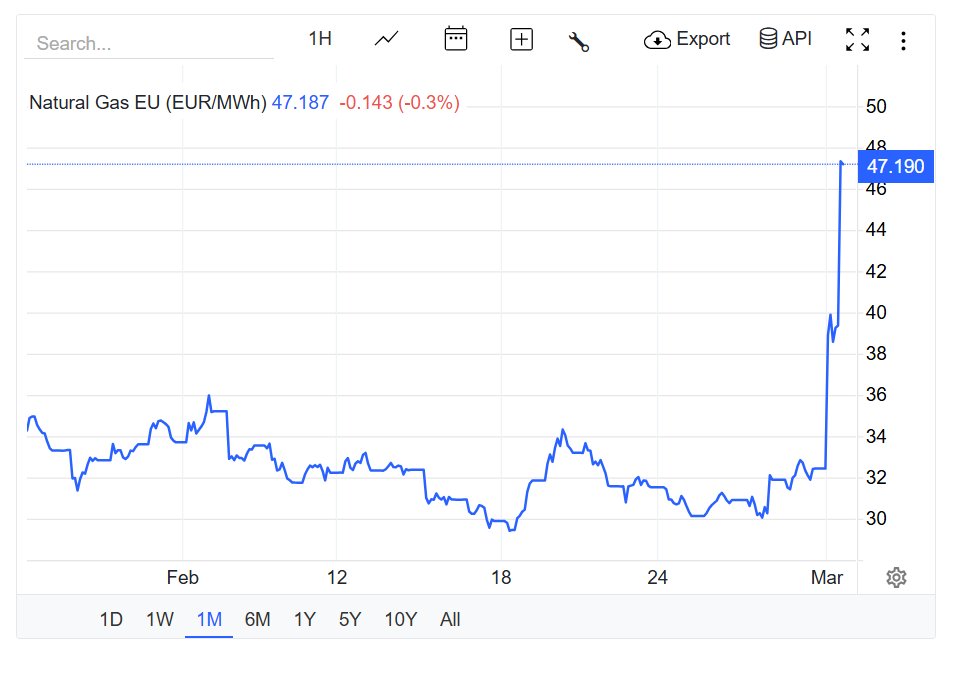The image size is (954, 684).
Task: Click the 44 label on the price axis
Action: pyautogui.click(x=876, y=230)
